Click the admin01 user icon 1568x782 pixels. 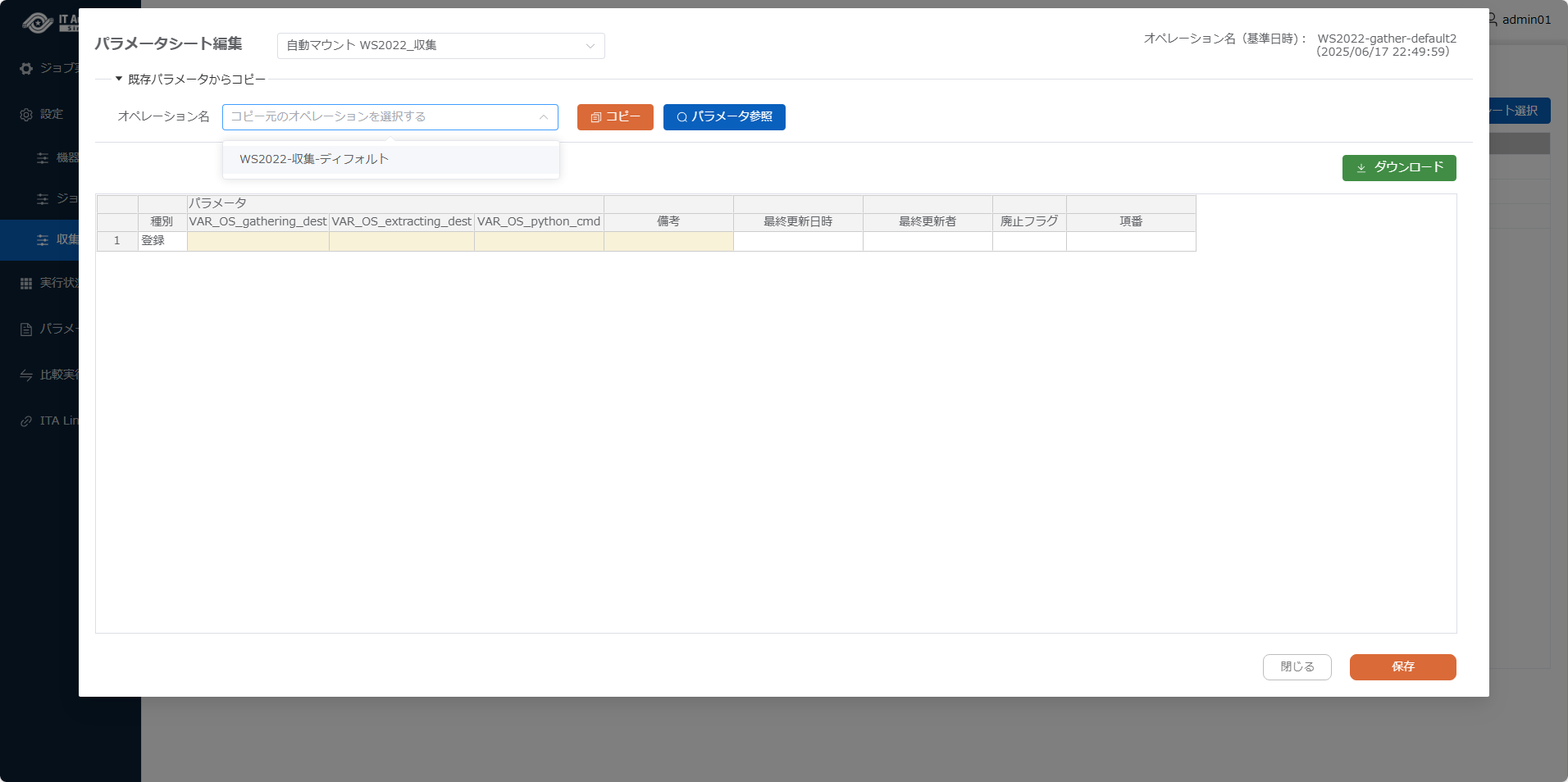pyautogui.click(x=1493, y=20)
